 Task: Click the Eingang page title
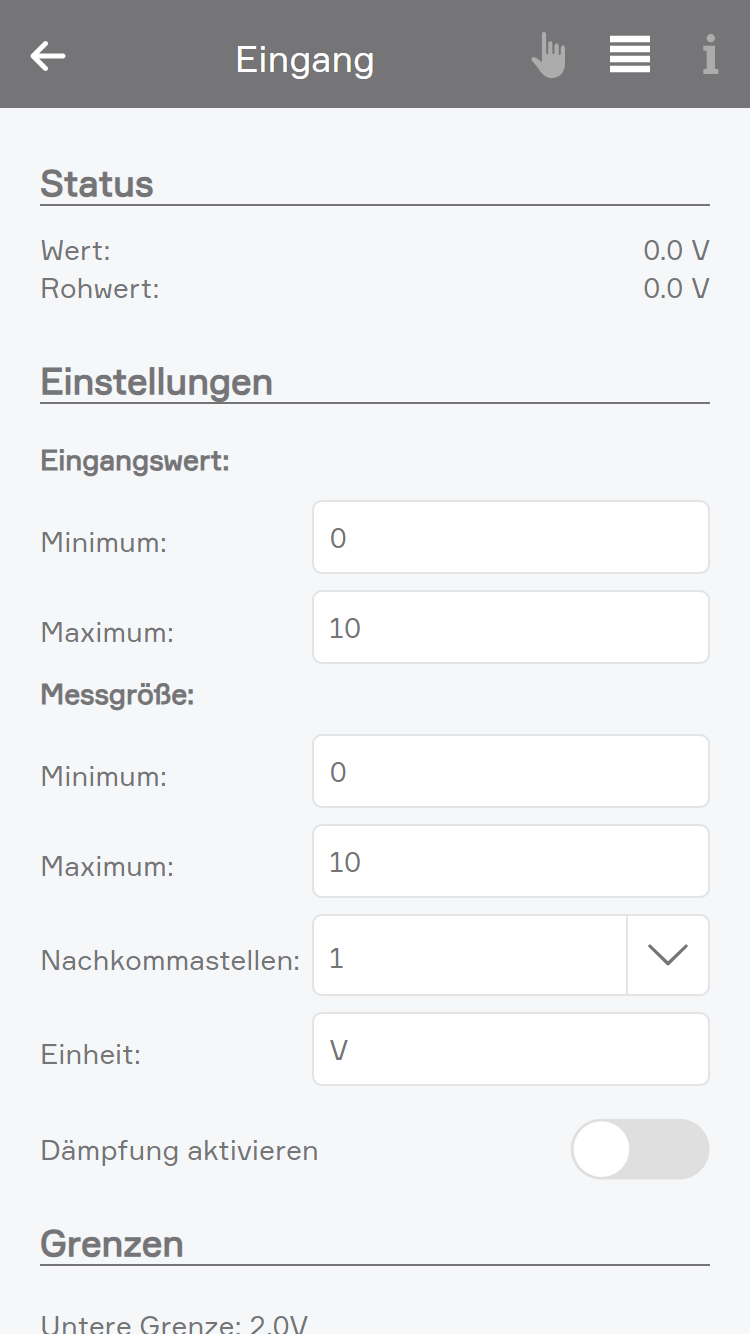coord(305,60)
